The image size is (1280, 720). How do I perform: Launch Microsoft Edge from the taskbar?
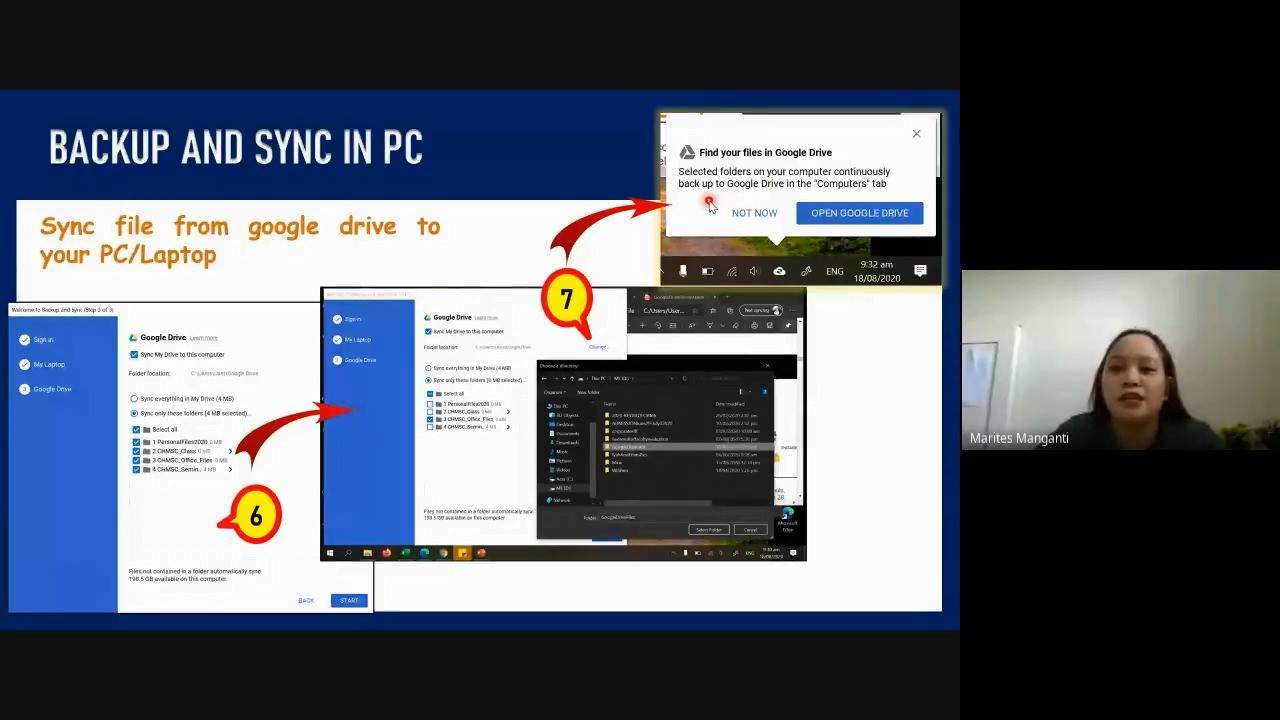(x=424, y=553)
